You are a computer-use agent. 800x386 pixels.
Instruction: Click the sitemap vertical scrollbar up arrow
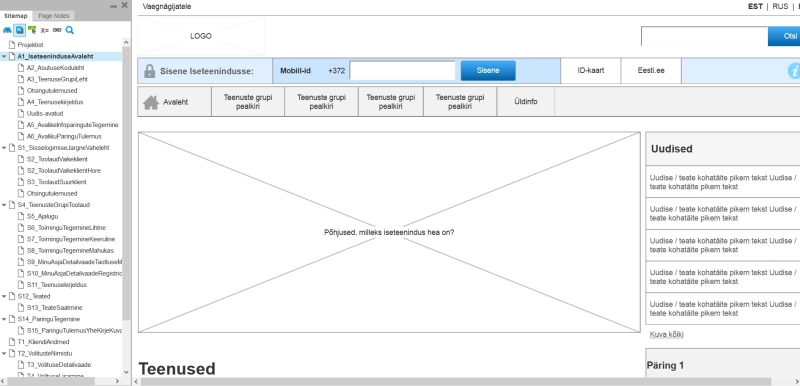126,43
